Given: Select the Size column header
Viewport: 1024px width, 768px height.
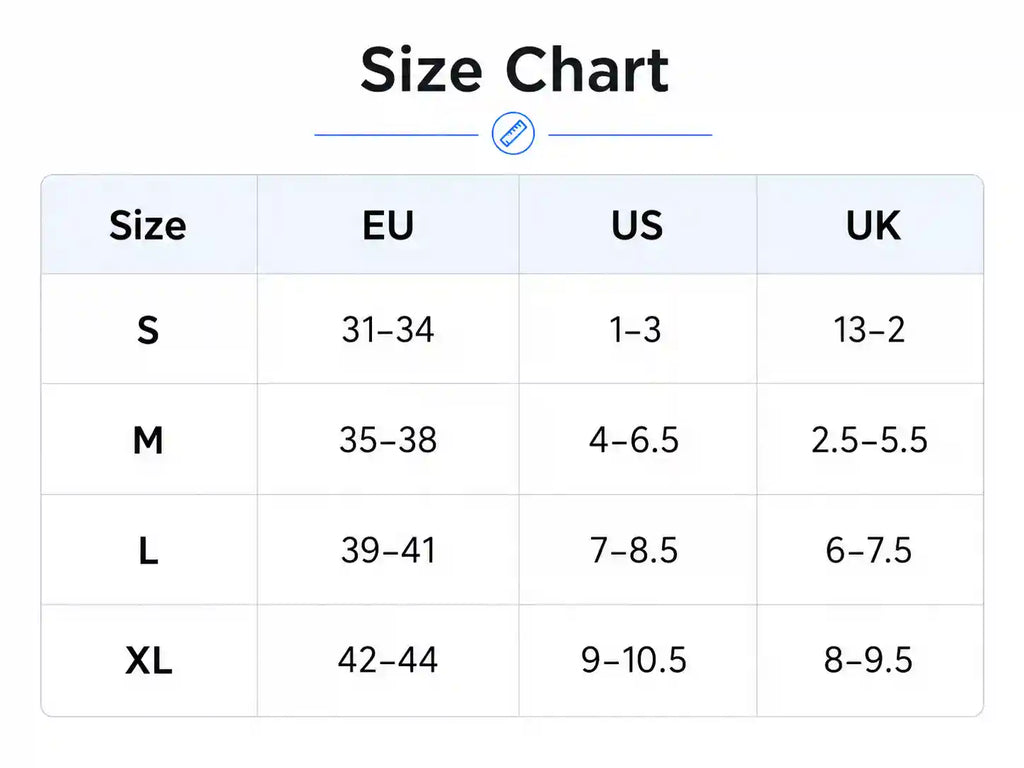Looking at the screenshot, I should click(x=148, y=225).
